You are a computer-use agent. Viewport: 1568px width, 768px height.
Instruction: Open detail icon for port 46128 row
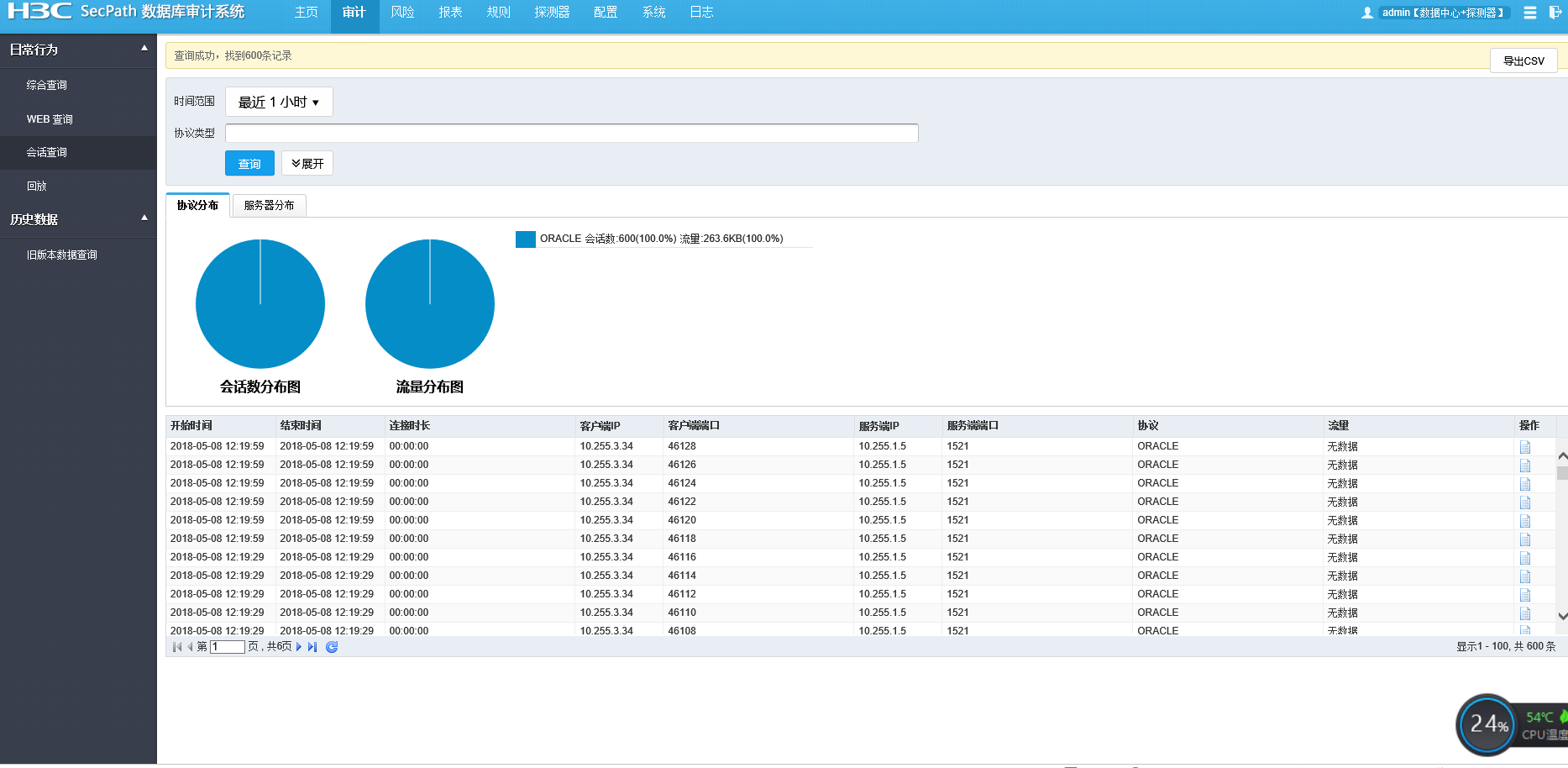[1525, 447]
